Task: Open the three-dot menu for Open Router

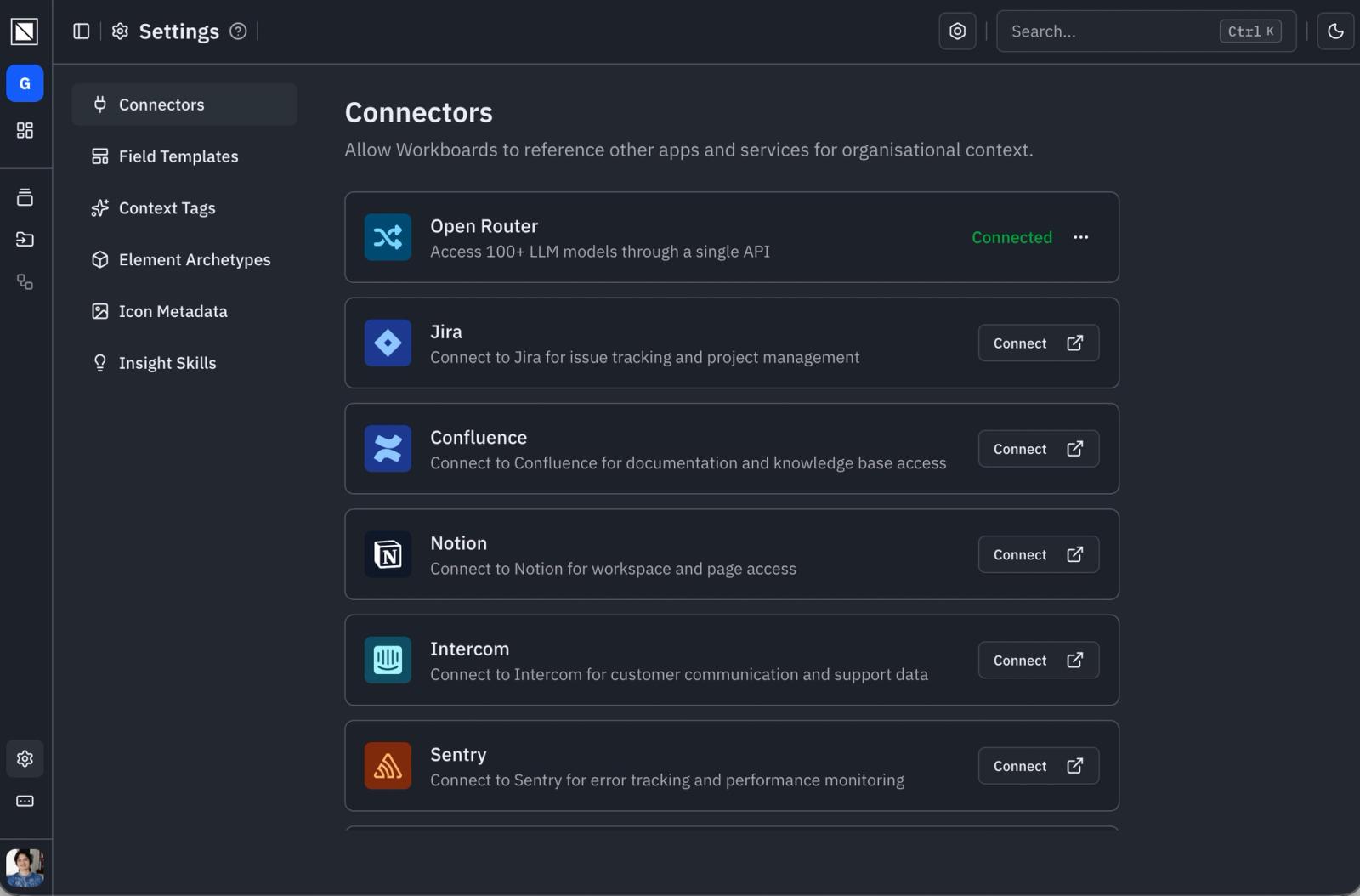Action: [1080, 237]
